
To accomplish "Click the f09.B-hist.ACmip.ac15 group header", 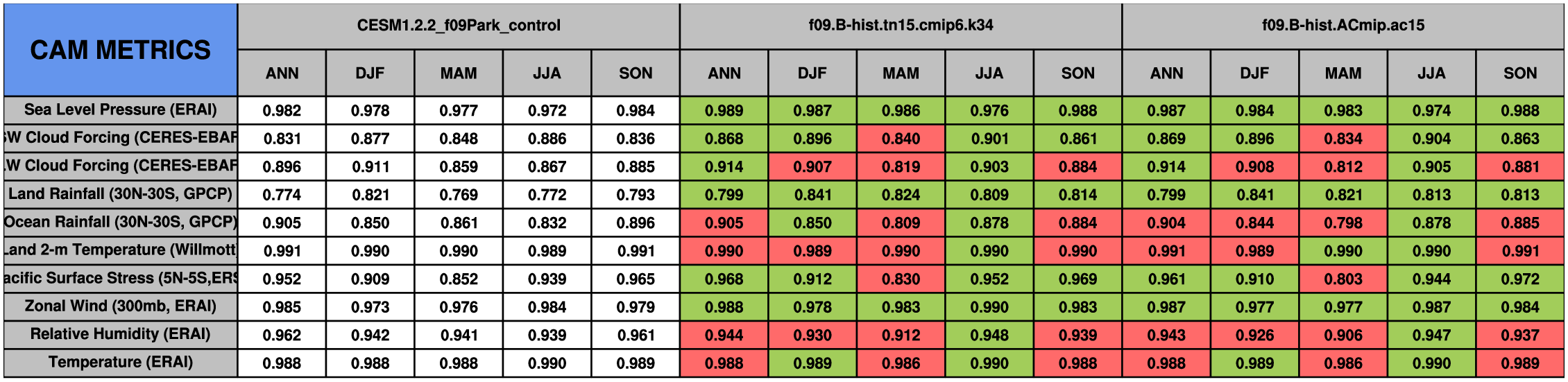I will [1343, 26].
